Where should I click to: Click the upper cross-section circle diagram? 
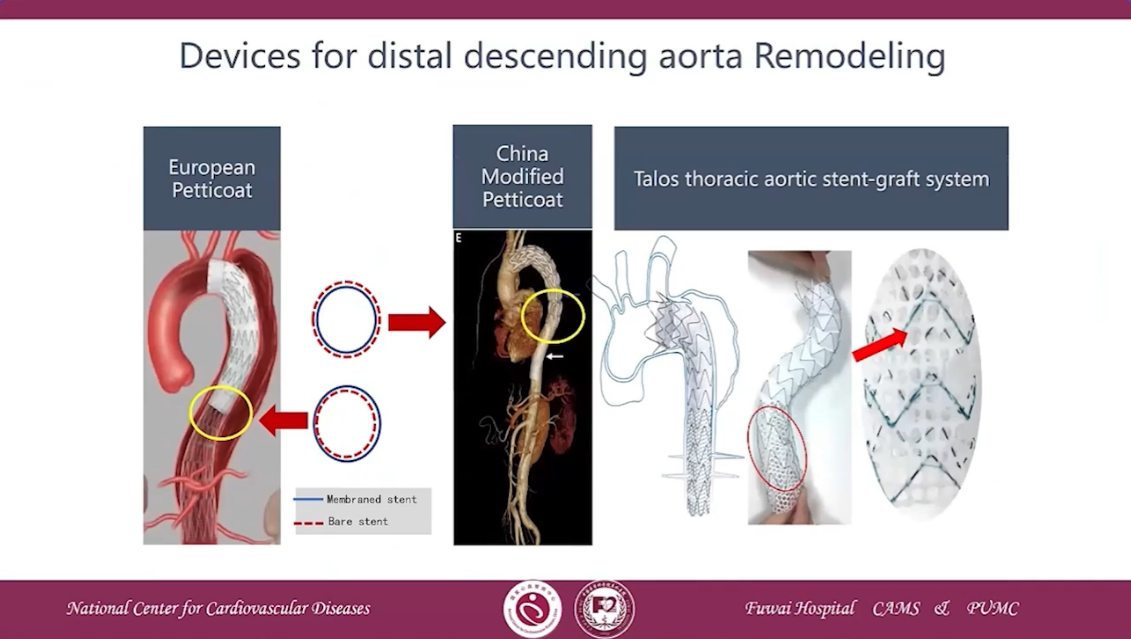pyautogui.click(x=346, y=320)
